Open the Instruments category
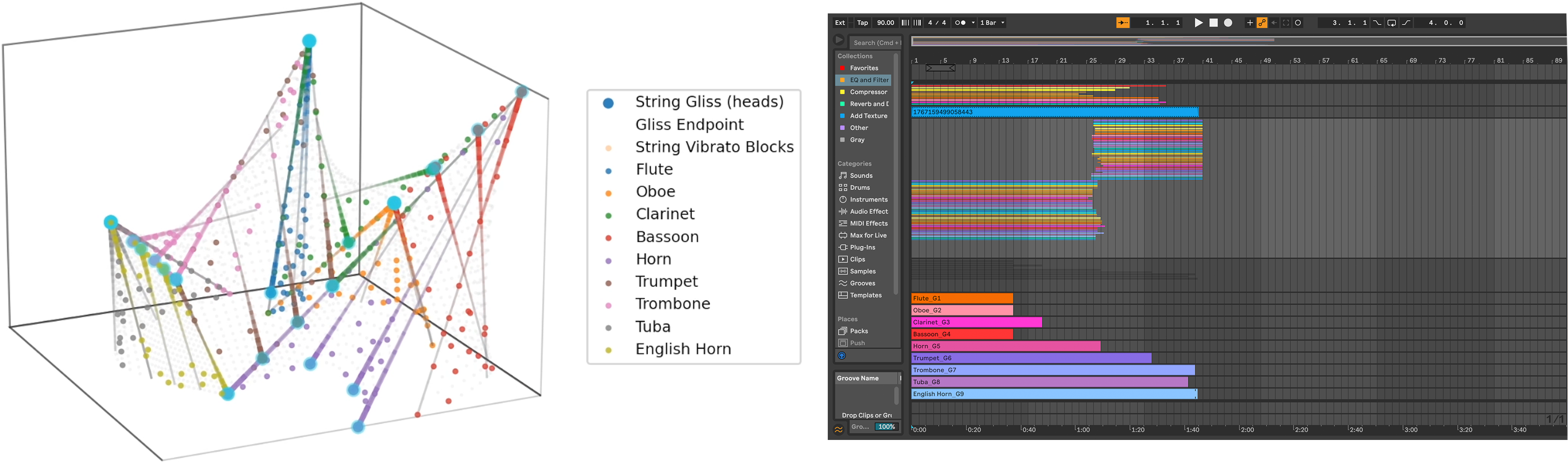The width and height of the screenshot is (1568, 466). pyautogui.click(x=864, y=199)
